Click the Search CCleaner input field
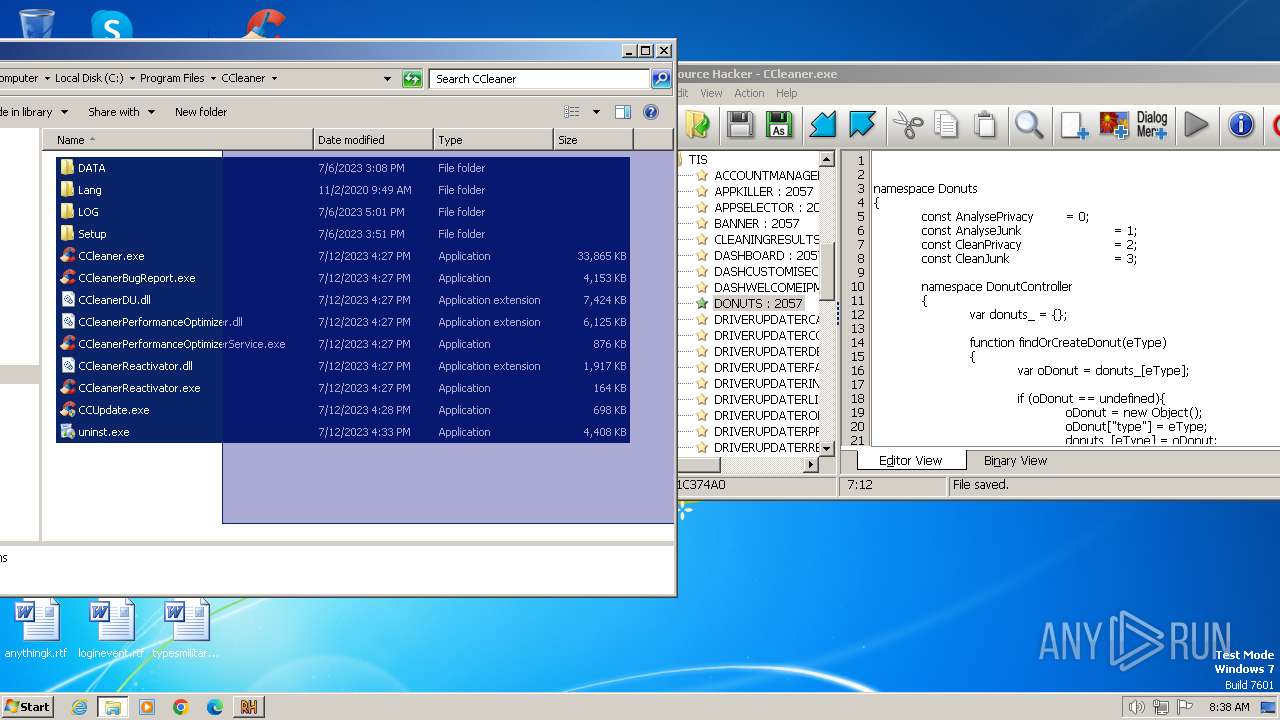Image resolution: width=1280 pixels, height=720 pixels. tap(540, 78)
